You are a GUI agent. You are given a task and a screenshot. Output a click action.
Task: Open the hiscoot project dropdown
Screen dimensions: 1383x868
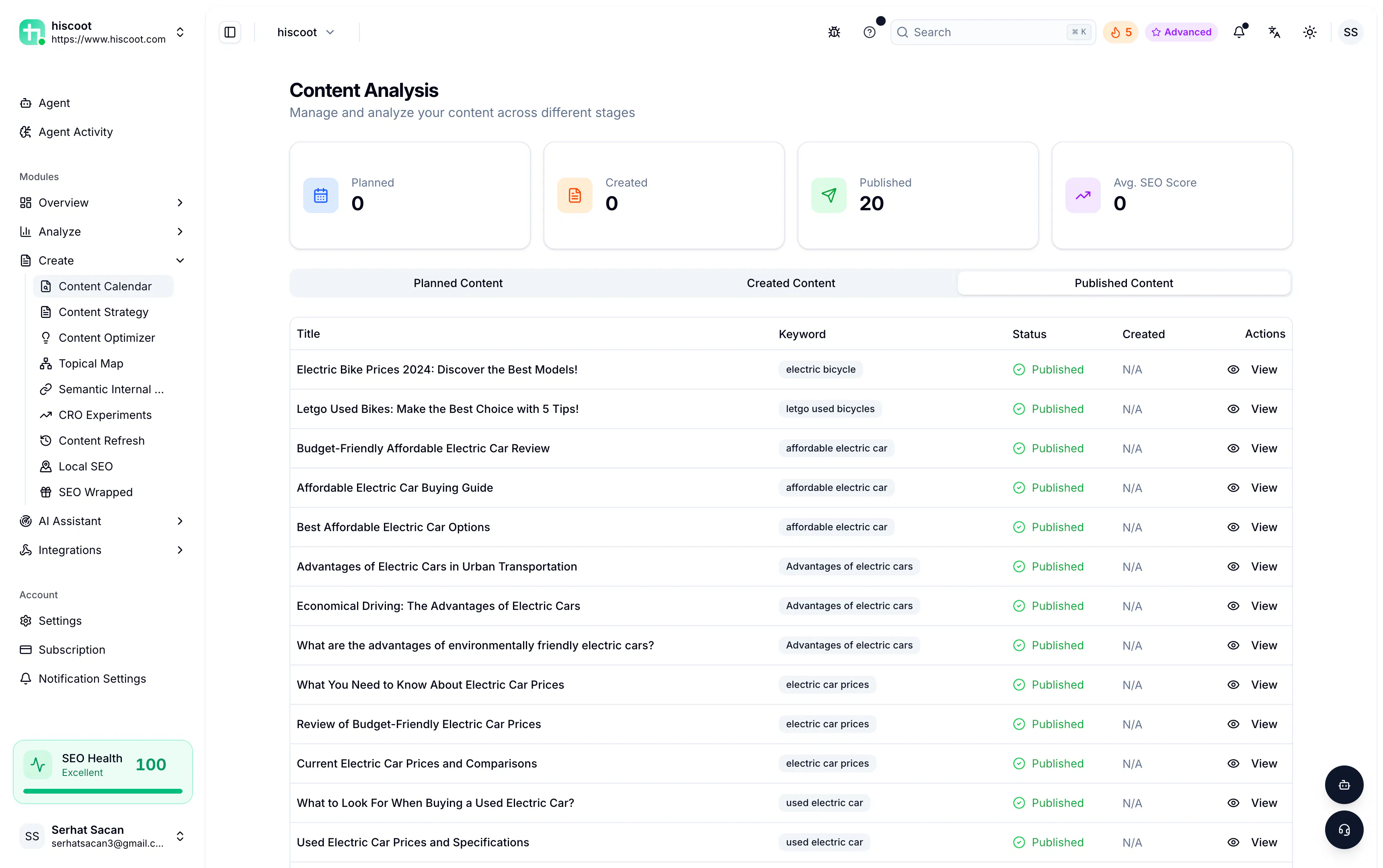pos(306,32)
